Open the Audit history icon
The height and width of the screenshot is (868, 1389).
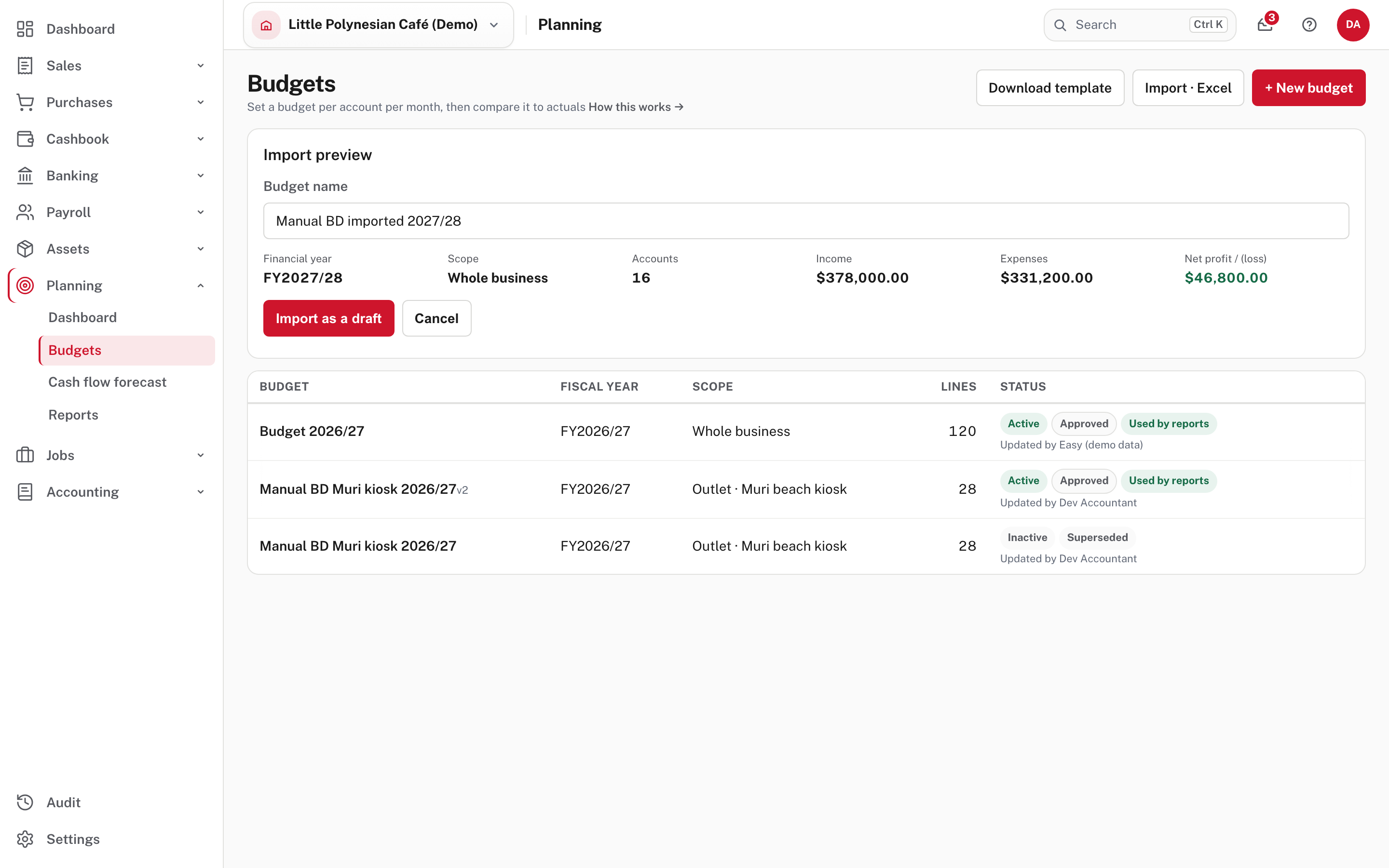(25, 802)
